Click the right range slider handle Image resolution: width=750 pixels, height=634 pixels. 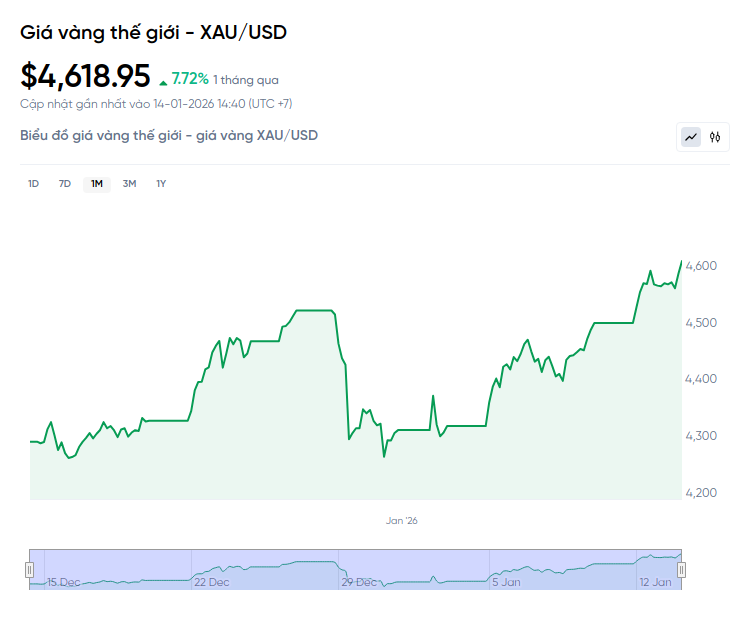click(681, 570)
